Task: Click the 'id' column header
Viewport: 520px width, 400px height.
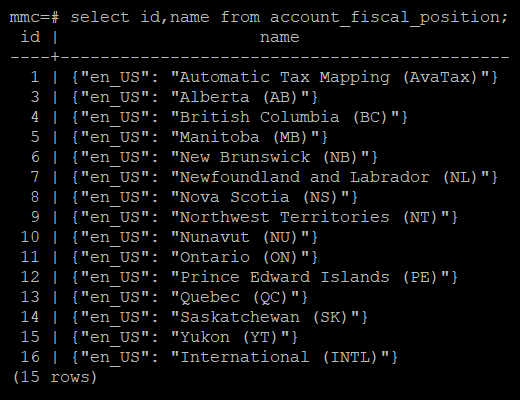Action: pos(30,37)
